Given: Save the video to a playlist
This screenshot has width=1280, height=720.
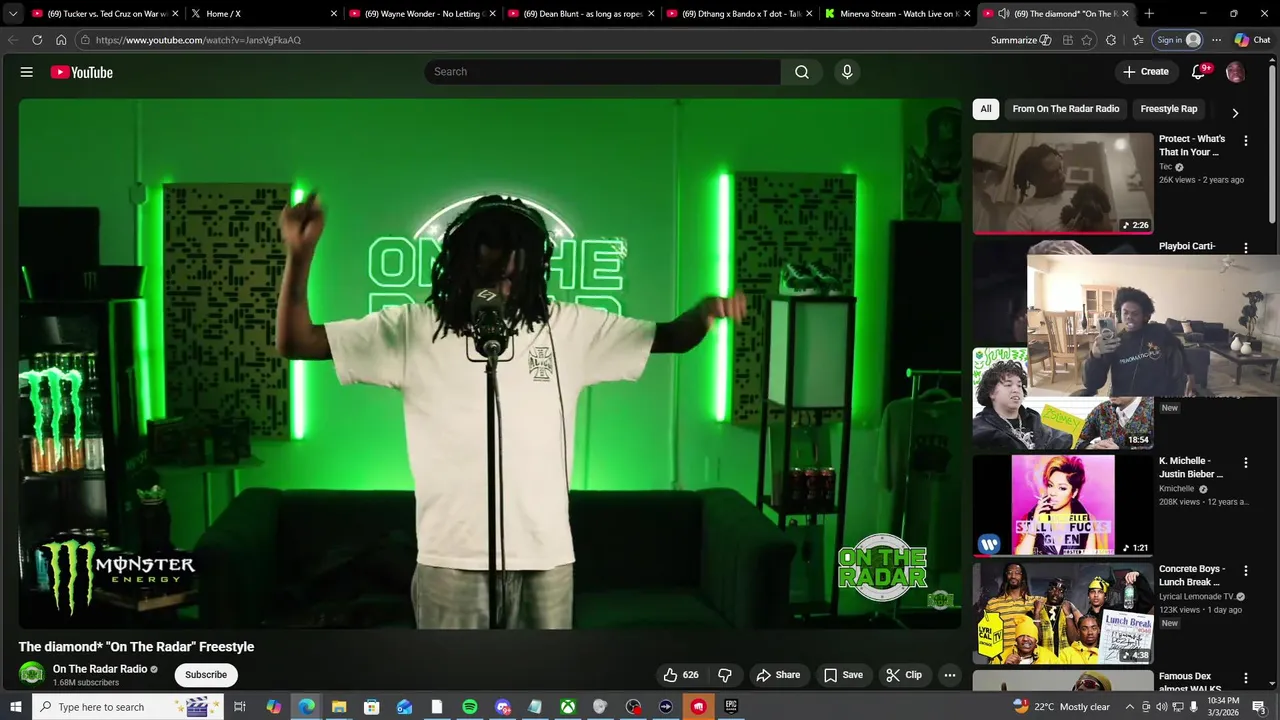Looking at the screenshot, I should pos(843,675).
